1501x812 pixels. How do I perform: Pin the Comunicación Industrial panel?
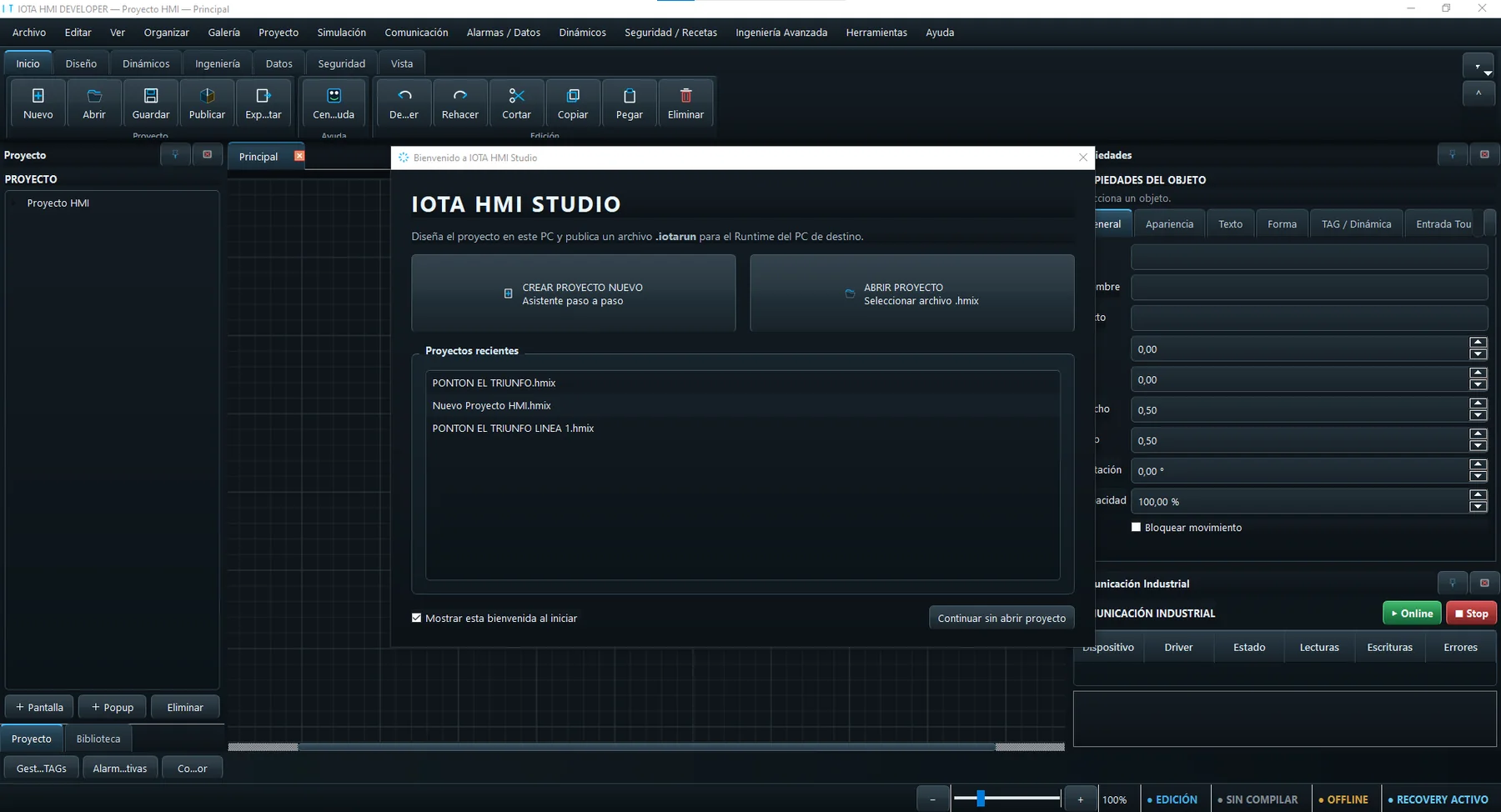(1453, 583)
